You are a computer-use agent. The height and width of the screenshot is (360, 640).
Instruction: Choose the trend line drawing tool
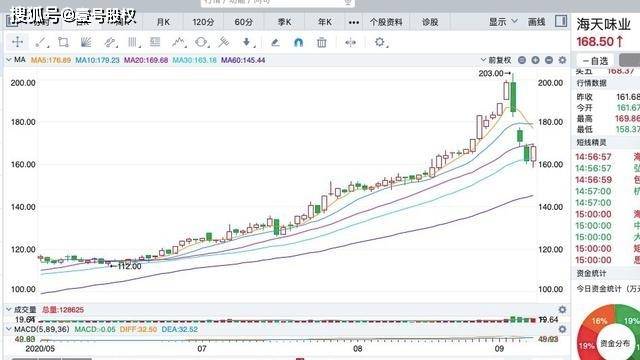pyautogui.click(x=42, y=42)
